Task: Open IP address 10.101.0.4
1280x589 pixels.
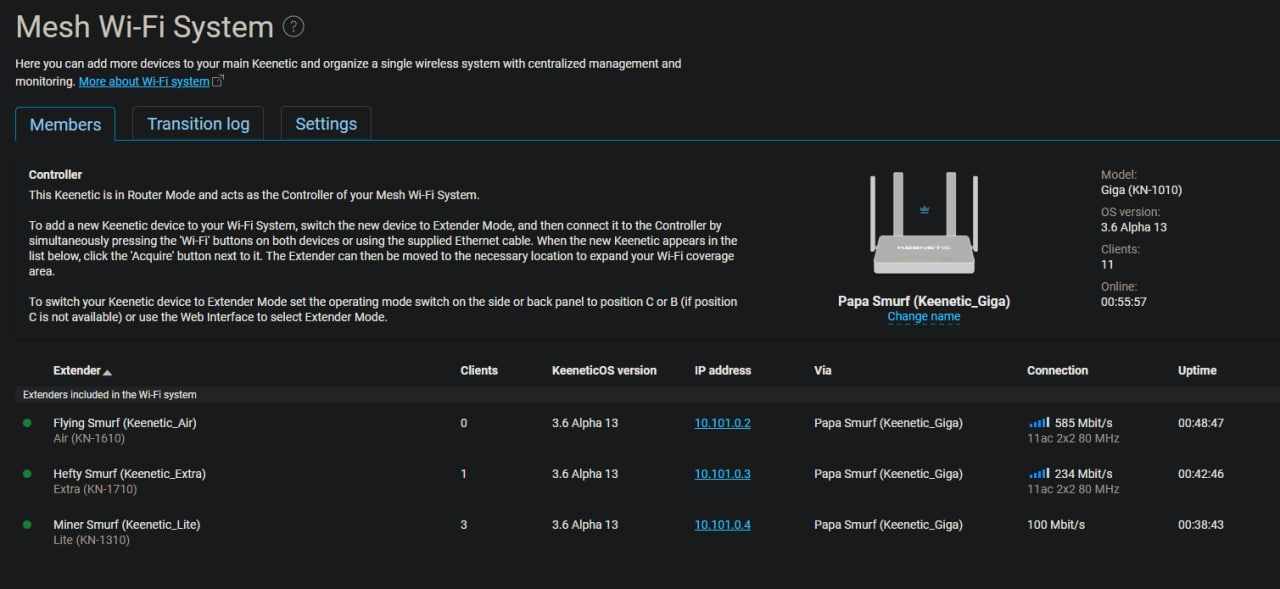Action: click(723, 525)
